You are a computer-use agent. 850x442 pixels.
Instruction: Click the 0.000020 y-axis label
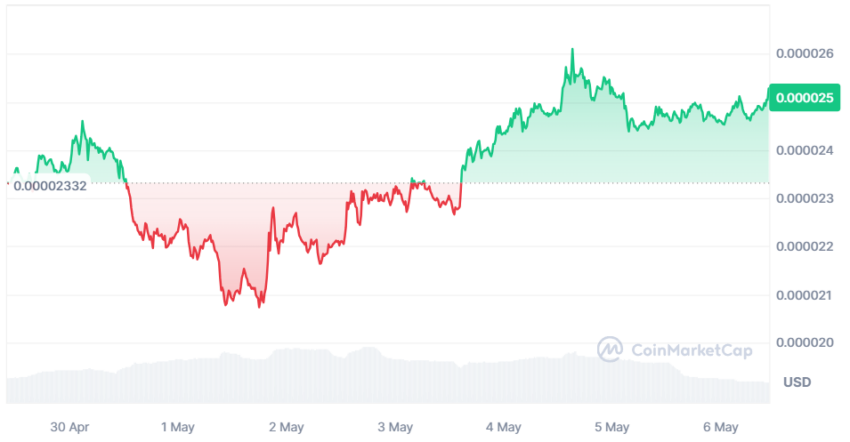click(804, 343)
